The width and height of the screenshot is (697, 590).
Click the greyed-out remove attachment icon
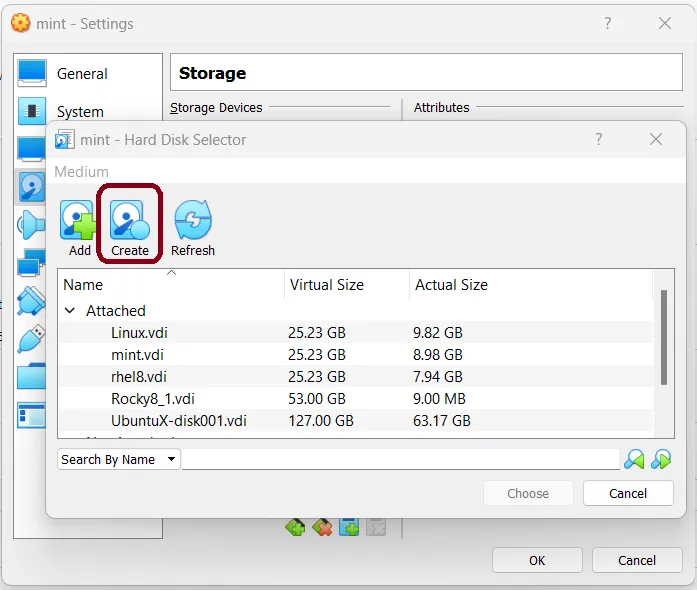click(x=376, y=528)
